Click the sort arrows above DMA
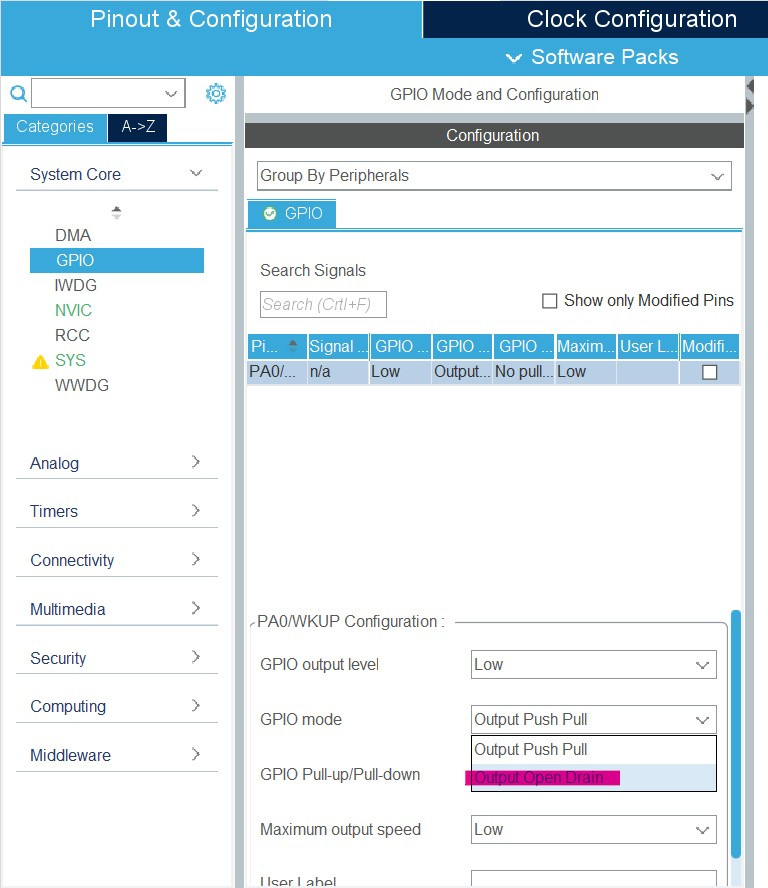The height and width of the screenshot is (888, 768). [117, 212]
